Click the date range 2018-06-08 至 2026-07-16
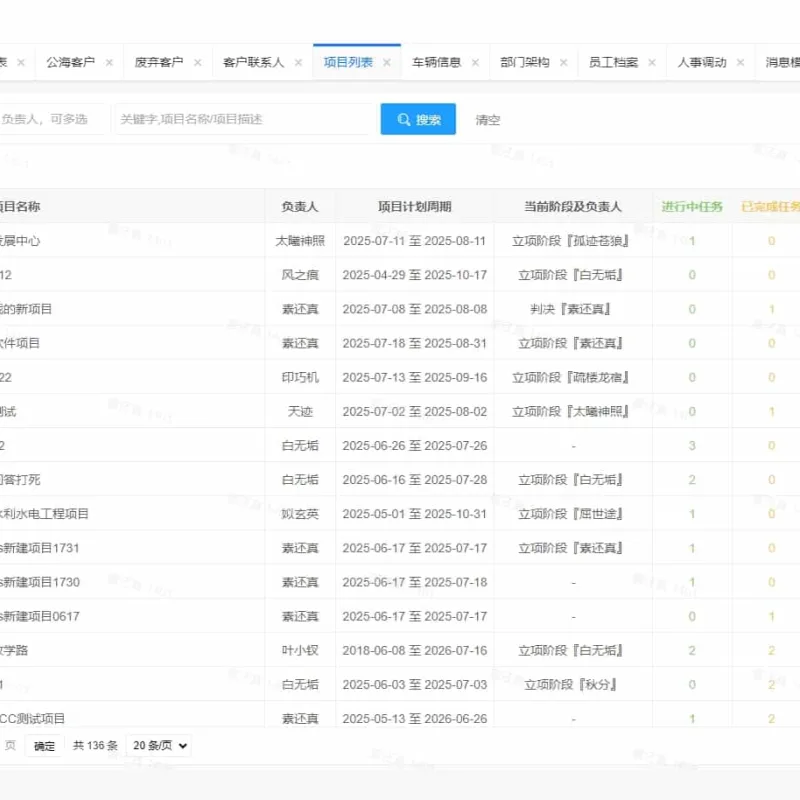800x800 pixels. [x=414, y=651]
